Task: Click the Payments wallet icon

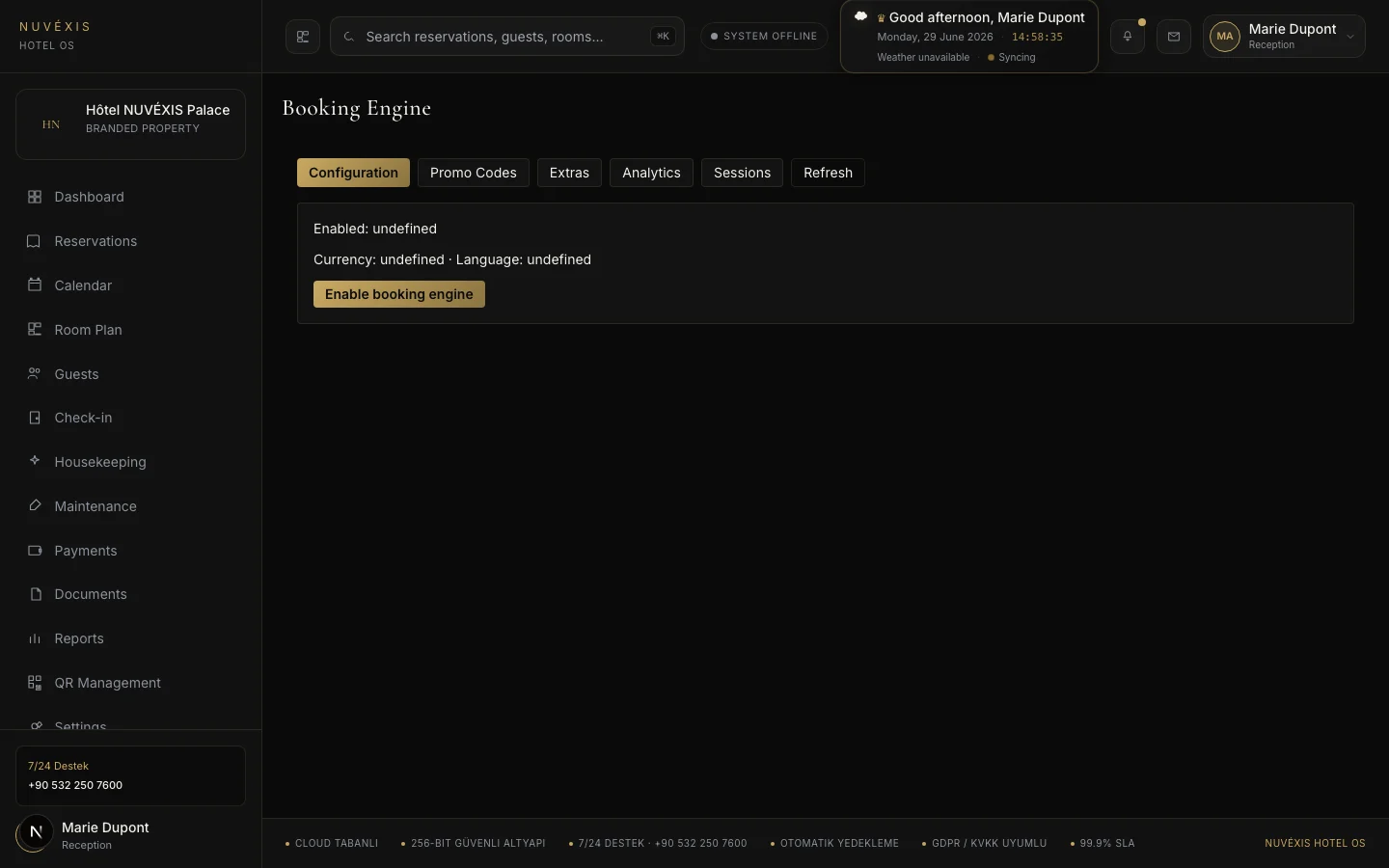Action: click(x=35, y=551)
